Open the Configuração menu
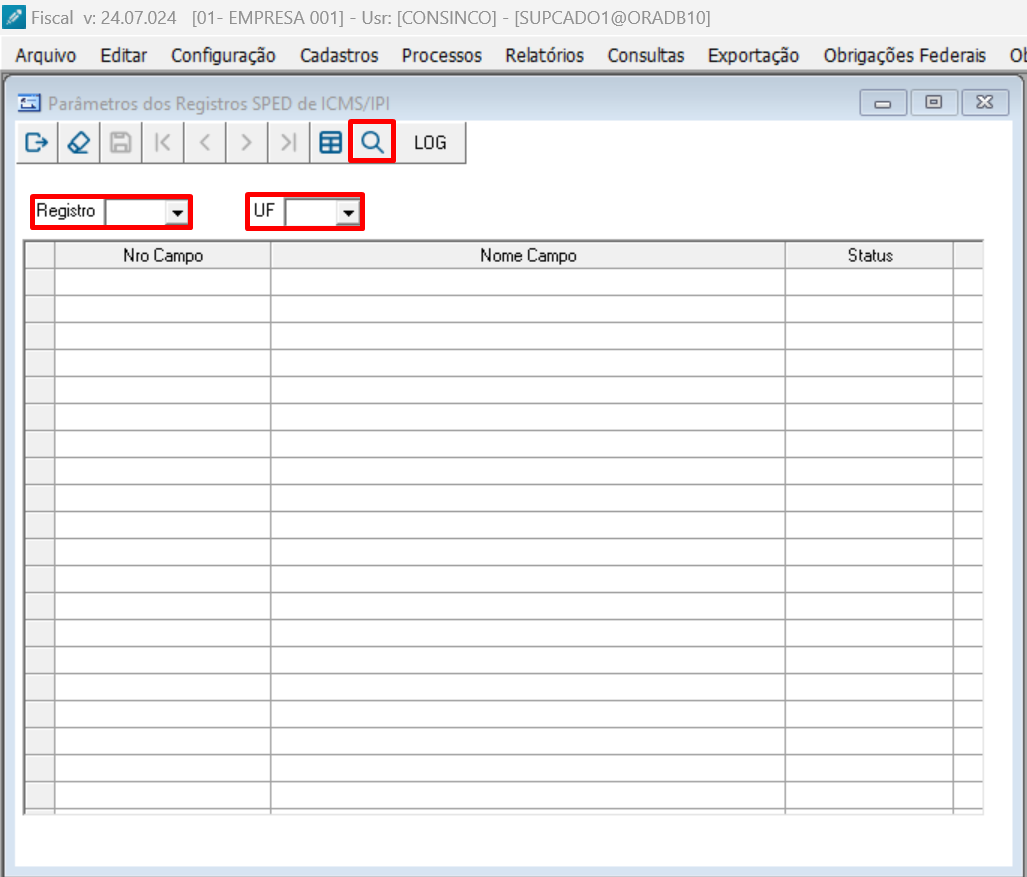The height and width of the screenshot is (877, 1027). [223, 56]
